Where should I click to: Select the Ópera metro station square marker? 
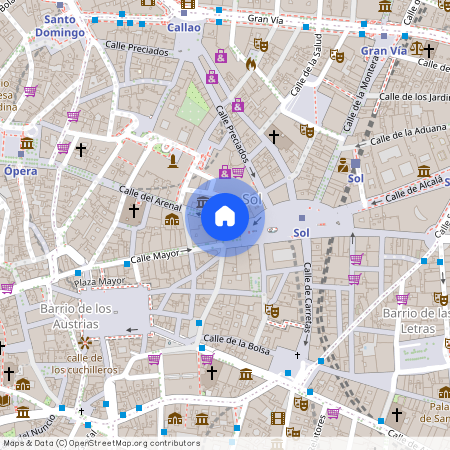click(x=21, y=154)
